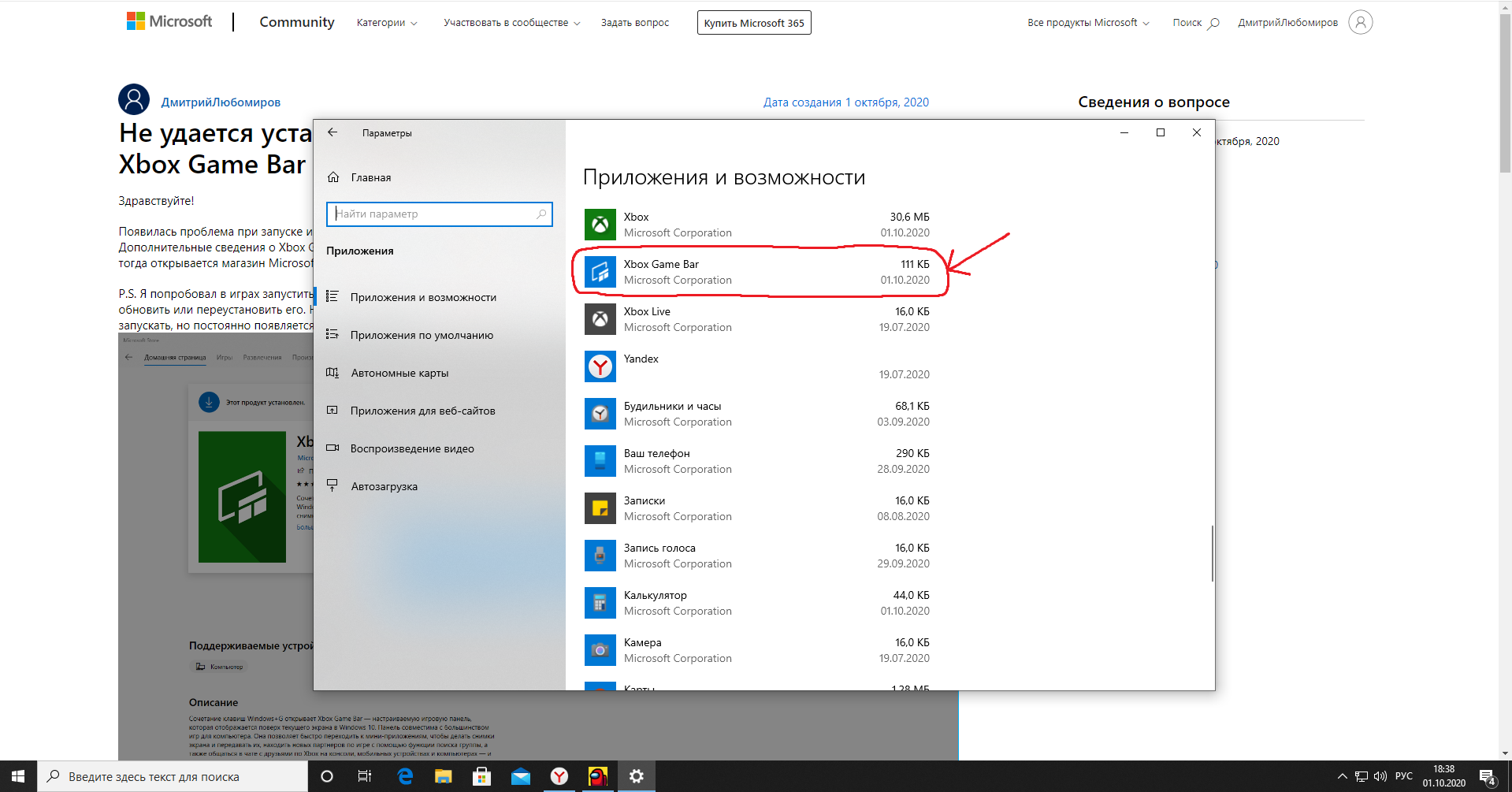This screenshot has width=1512, height=792.
Task: Click the Задать вопрос link in header
Action: click(x=635, y=23)
